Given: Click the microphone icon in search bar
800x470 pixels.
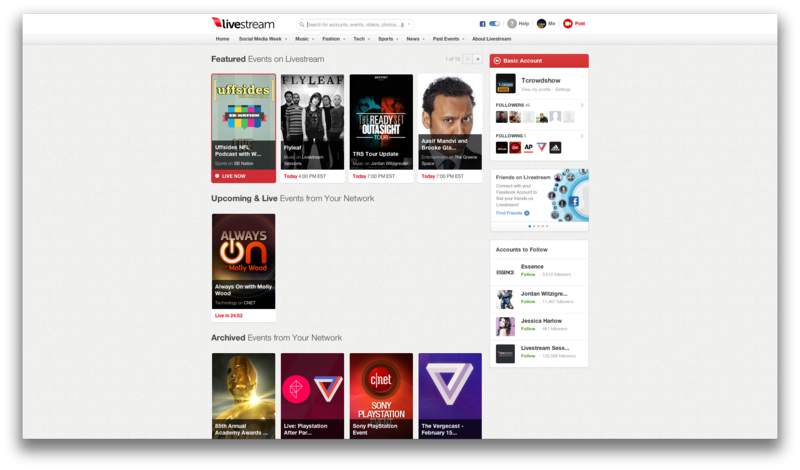Looking at the screenshot, I should [402, 24].
